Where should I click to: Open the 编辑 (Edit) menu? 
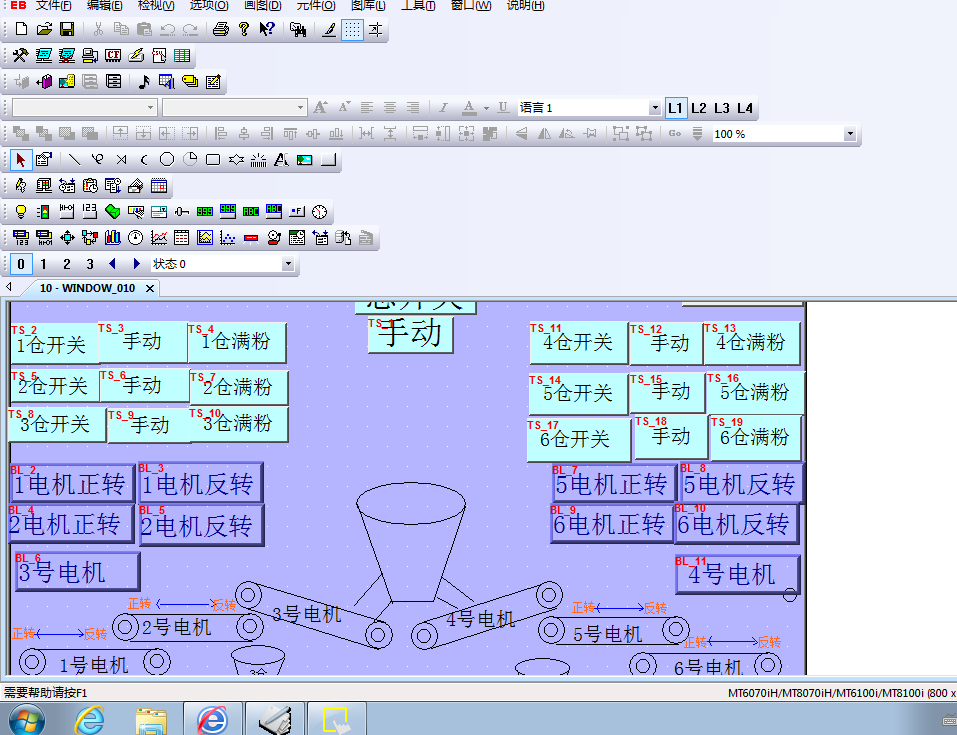tap(104, 6)
